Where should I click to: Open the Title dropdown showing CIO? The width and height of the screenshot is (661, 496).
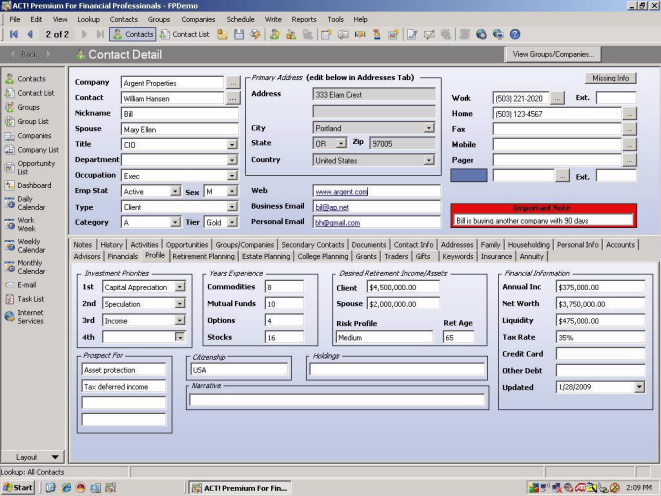[232, 145]
